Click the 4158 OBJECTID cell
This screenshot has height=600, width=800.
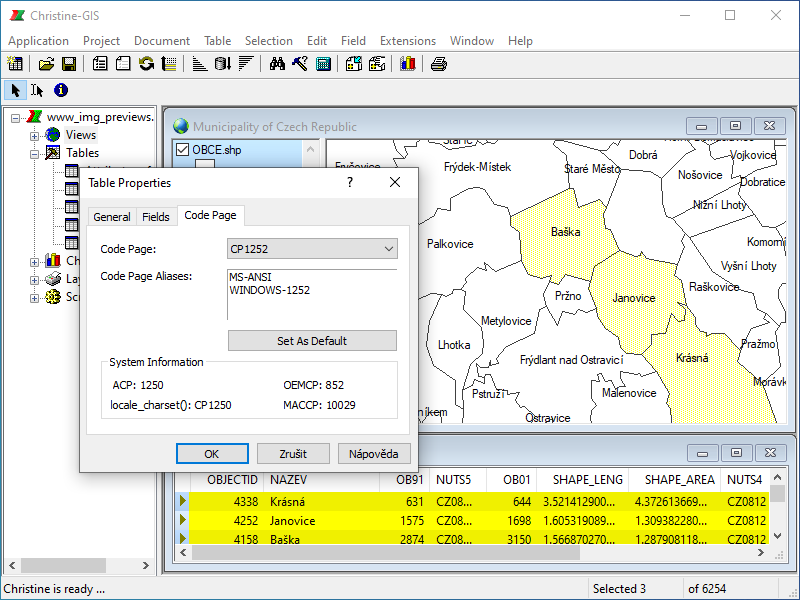click(x=246, y=539)
